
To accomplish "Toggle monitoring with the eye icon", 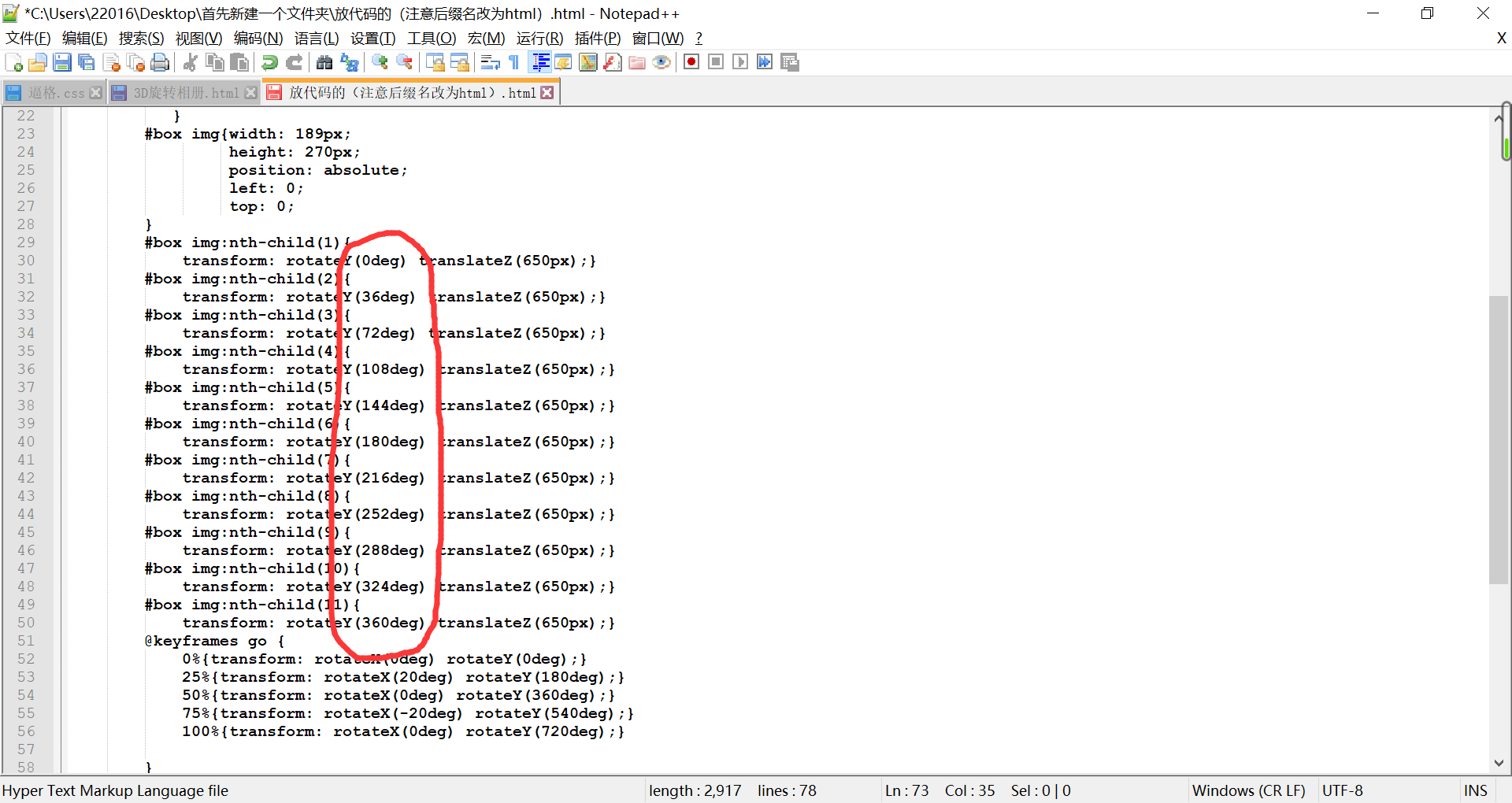I will pyautogui.click(x=661, y=62).
